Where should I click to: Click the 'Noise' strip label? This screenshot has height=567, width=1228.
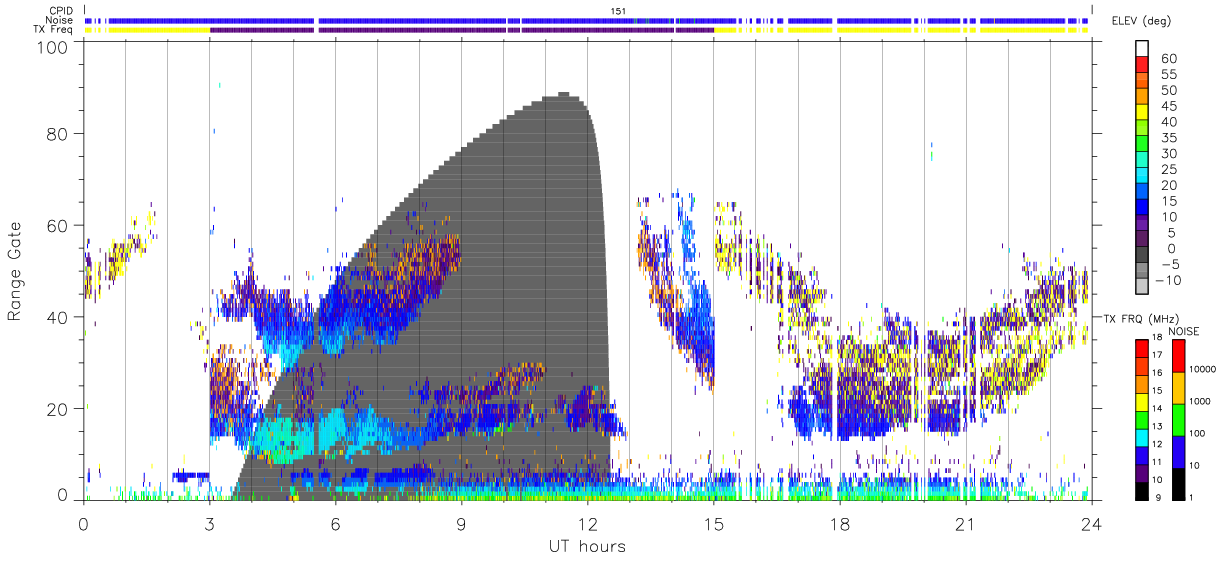tap(61, 20)
